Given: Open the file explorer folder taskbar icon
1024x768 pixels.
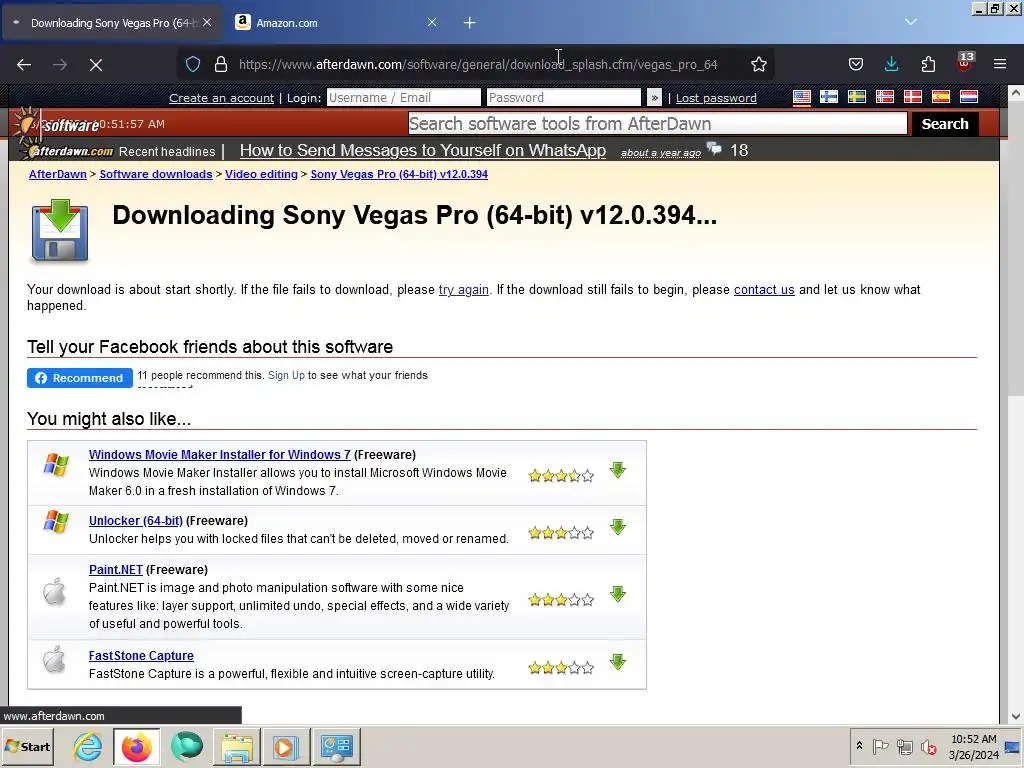Looking at the screenshot, I should coord(237,746).
